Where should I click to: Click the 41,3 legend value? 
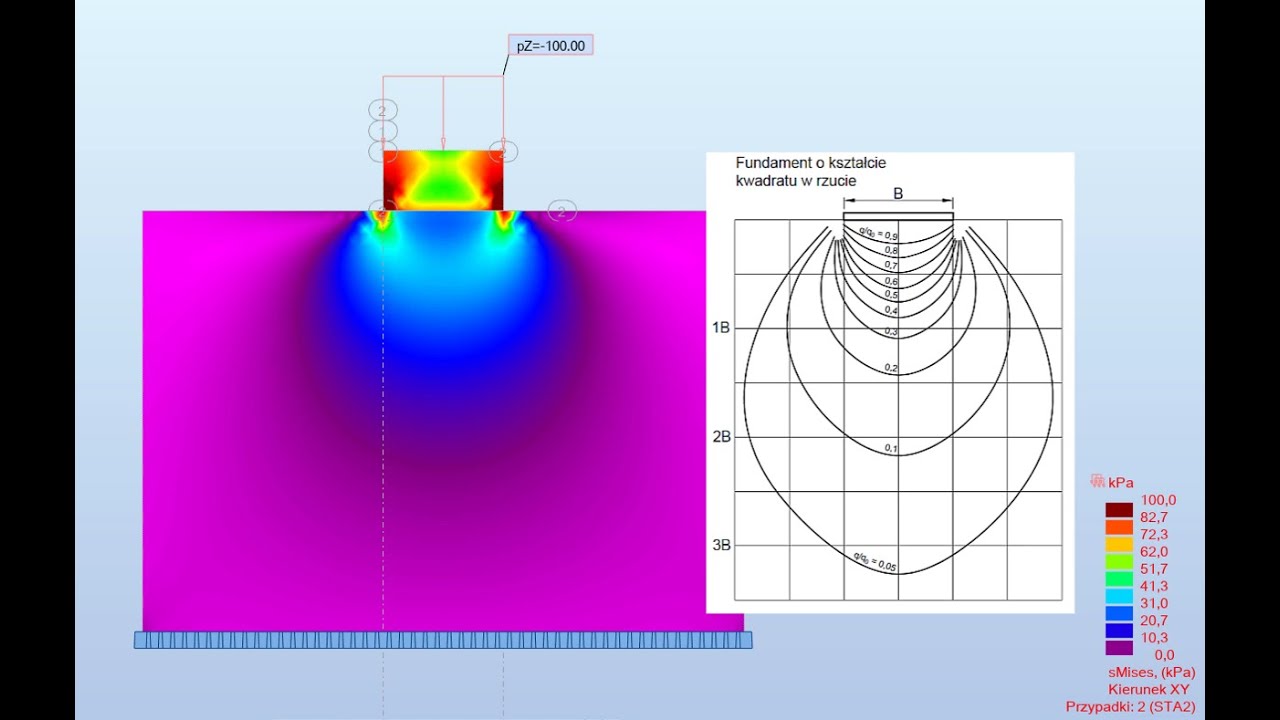click(x=1154, y=586)
